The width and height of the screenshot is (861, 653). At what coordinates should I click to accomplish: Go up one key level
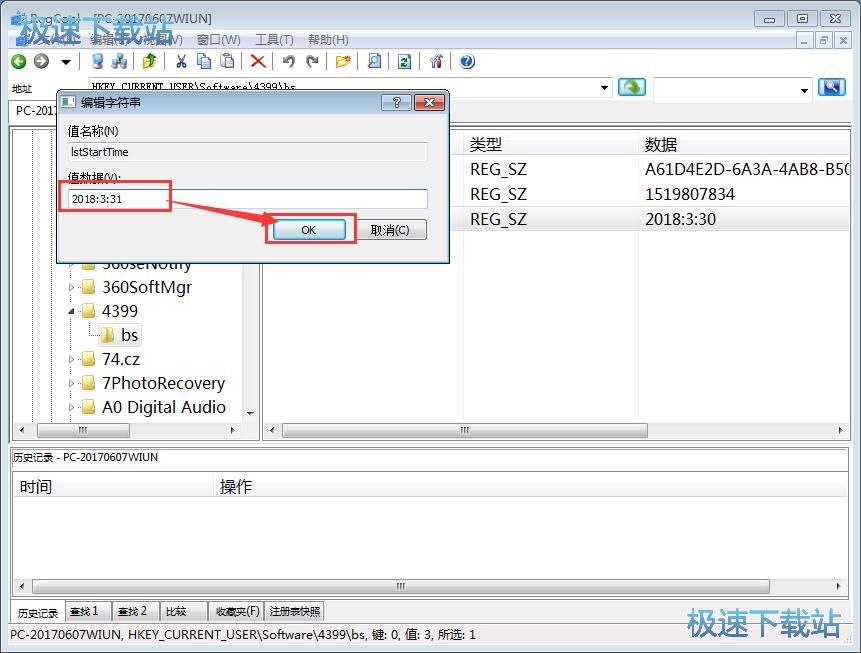coord(149,62)
